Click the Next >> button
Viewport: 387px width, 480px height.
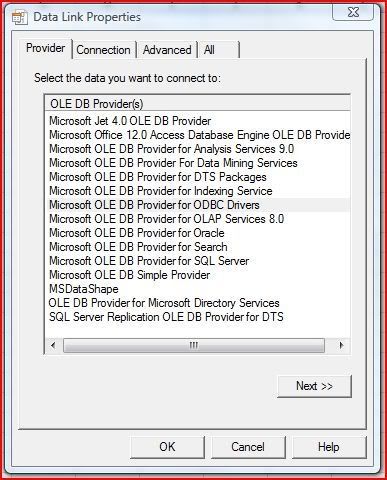[x=314, y=386]
